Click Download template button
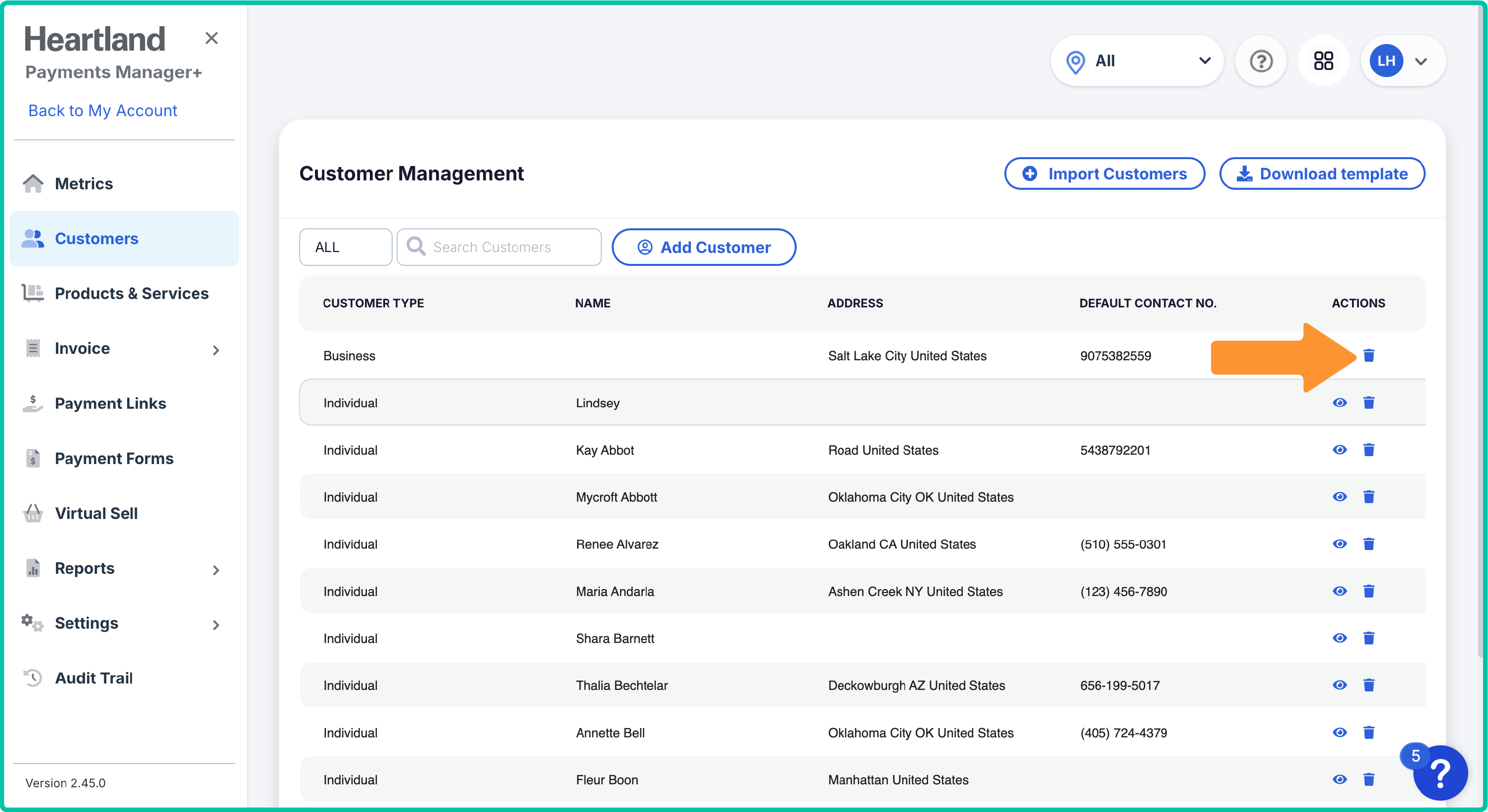1488x812 pixels. click(x=1322, y=173)
